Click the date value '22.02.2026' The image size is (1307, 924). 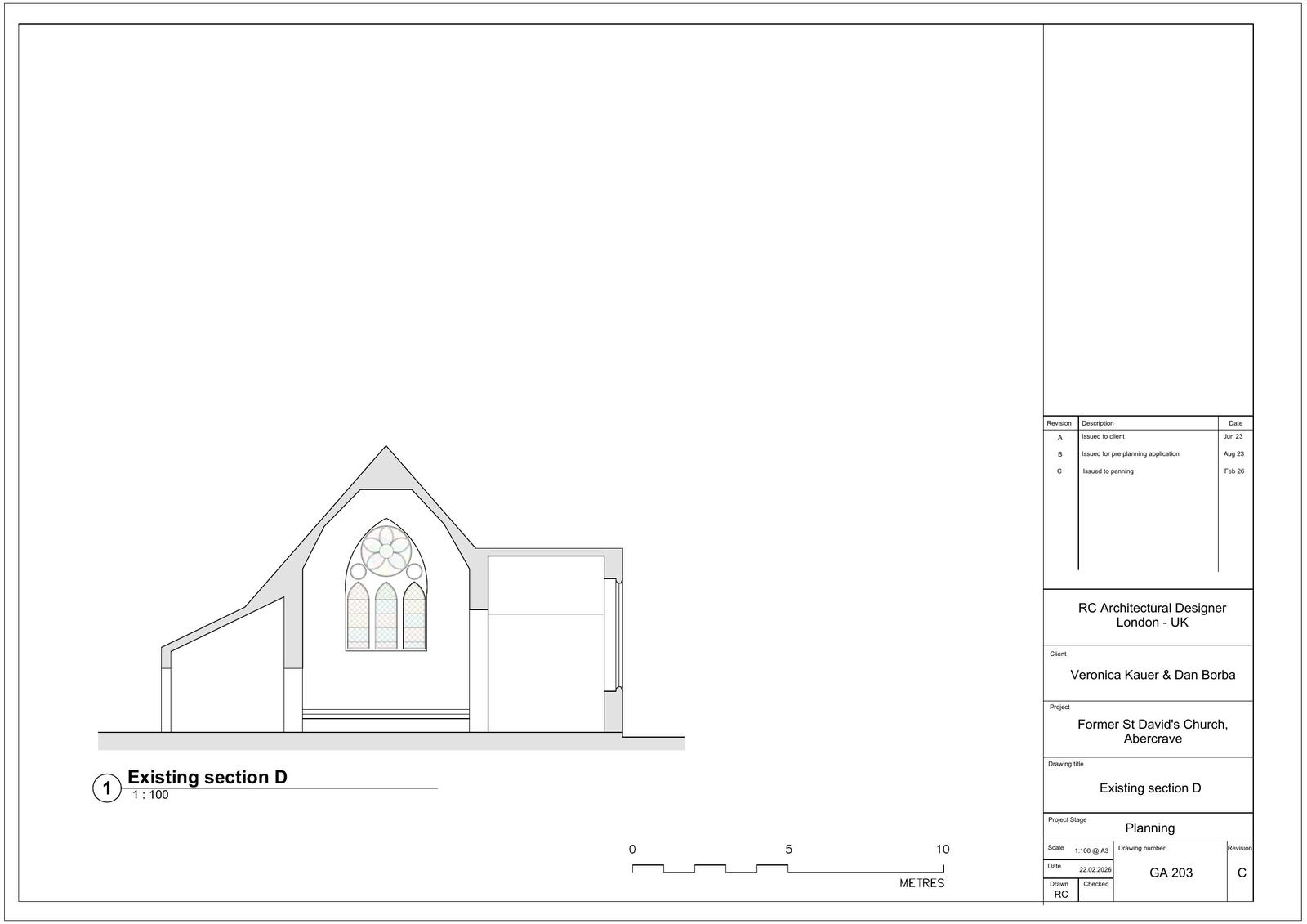coord(1095,870)
